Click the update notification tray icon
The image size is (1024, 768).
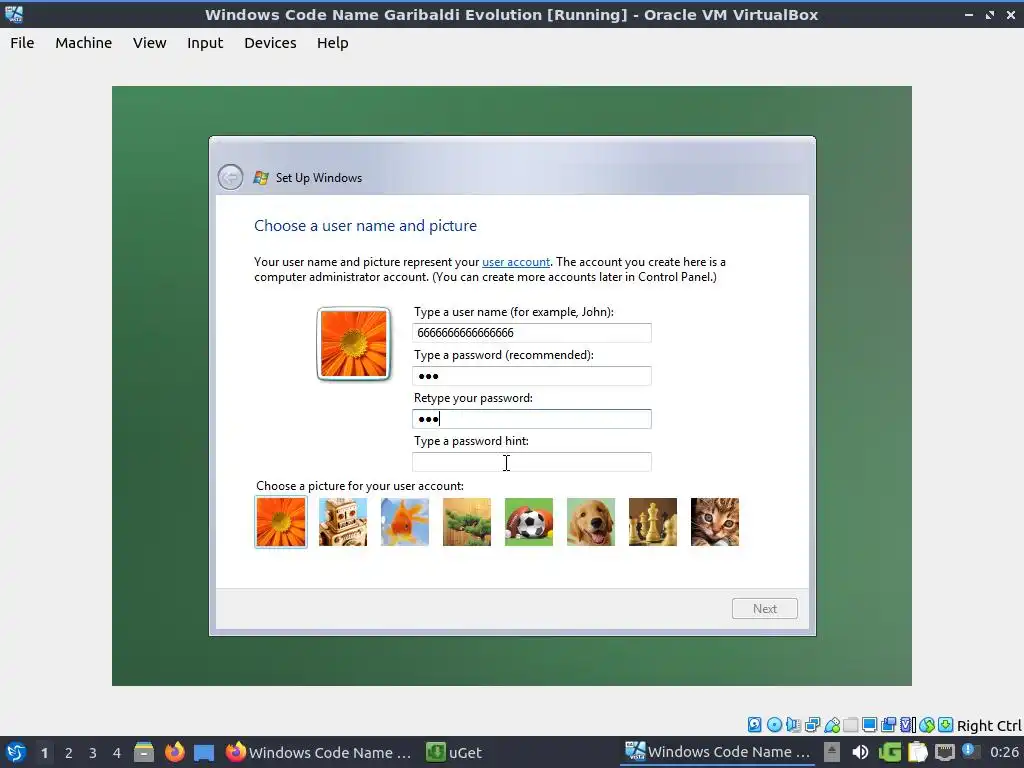tap(971, 751)
